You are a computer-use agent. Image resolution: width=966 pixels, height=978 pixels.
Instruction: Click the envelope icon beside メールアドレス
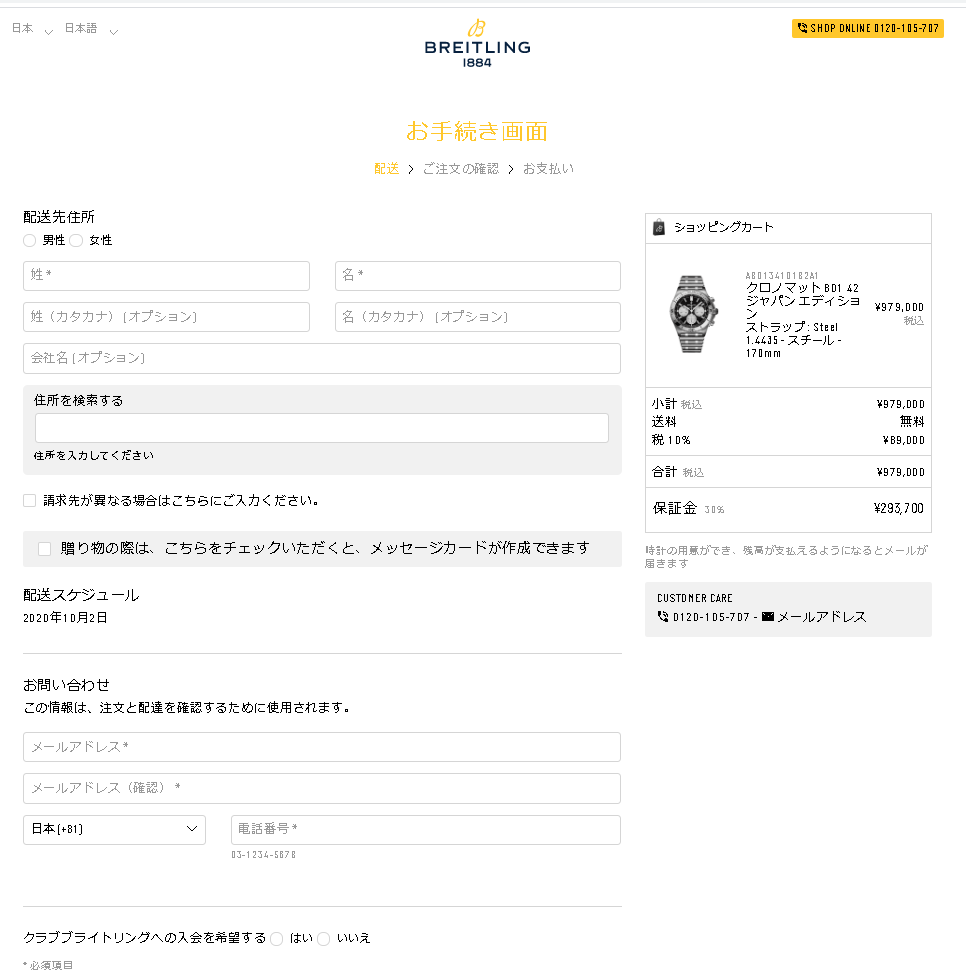(768, 616)
